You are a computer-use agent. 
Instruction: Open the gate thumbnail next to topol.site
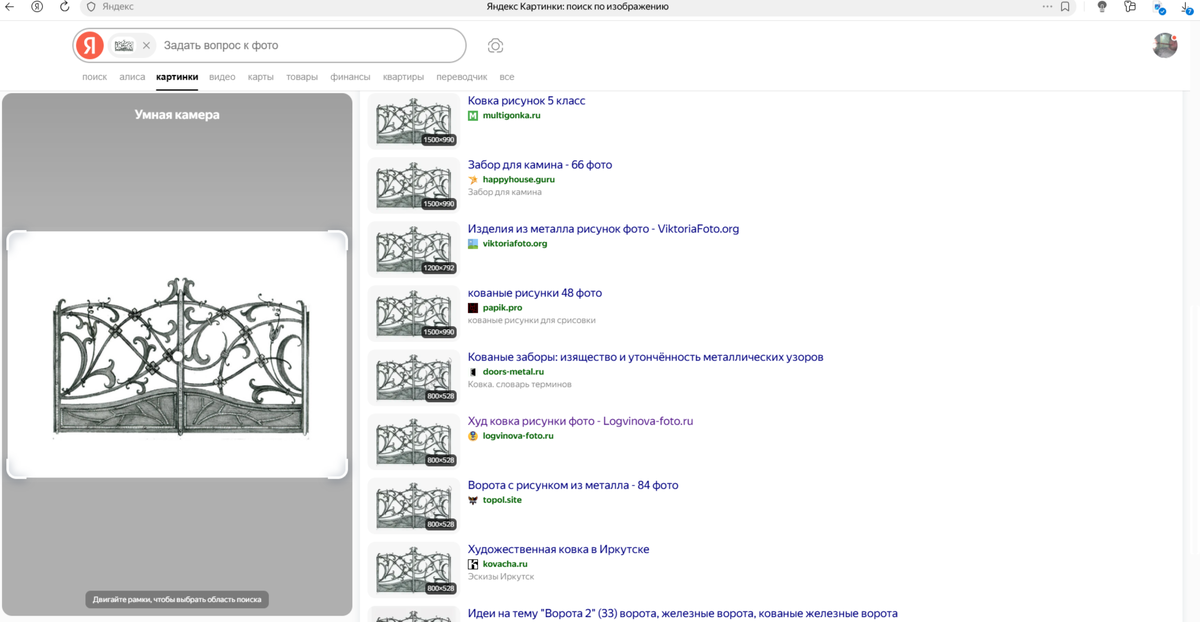click(414, 505)
